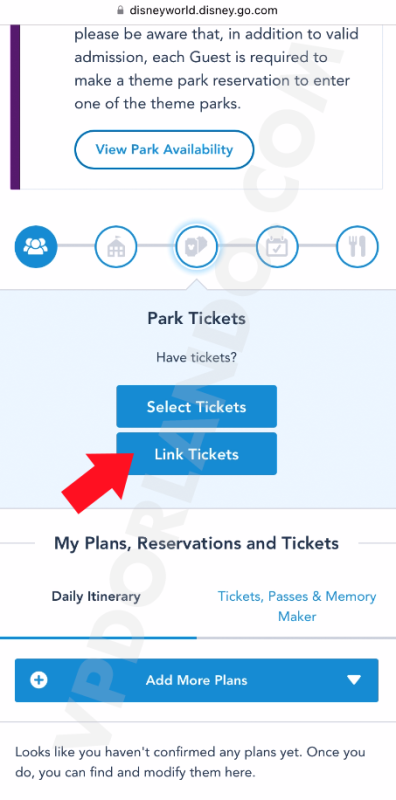Select the park tickets step icon
Screen dimensions: 396x800
[x=196, y=247]
